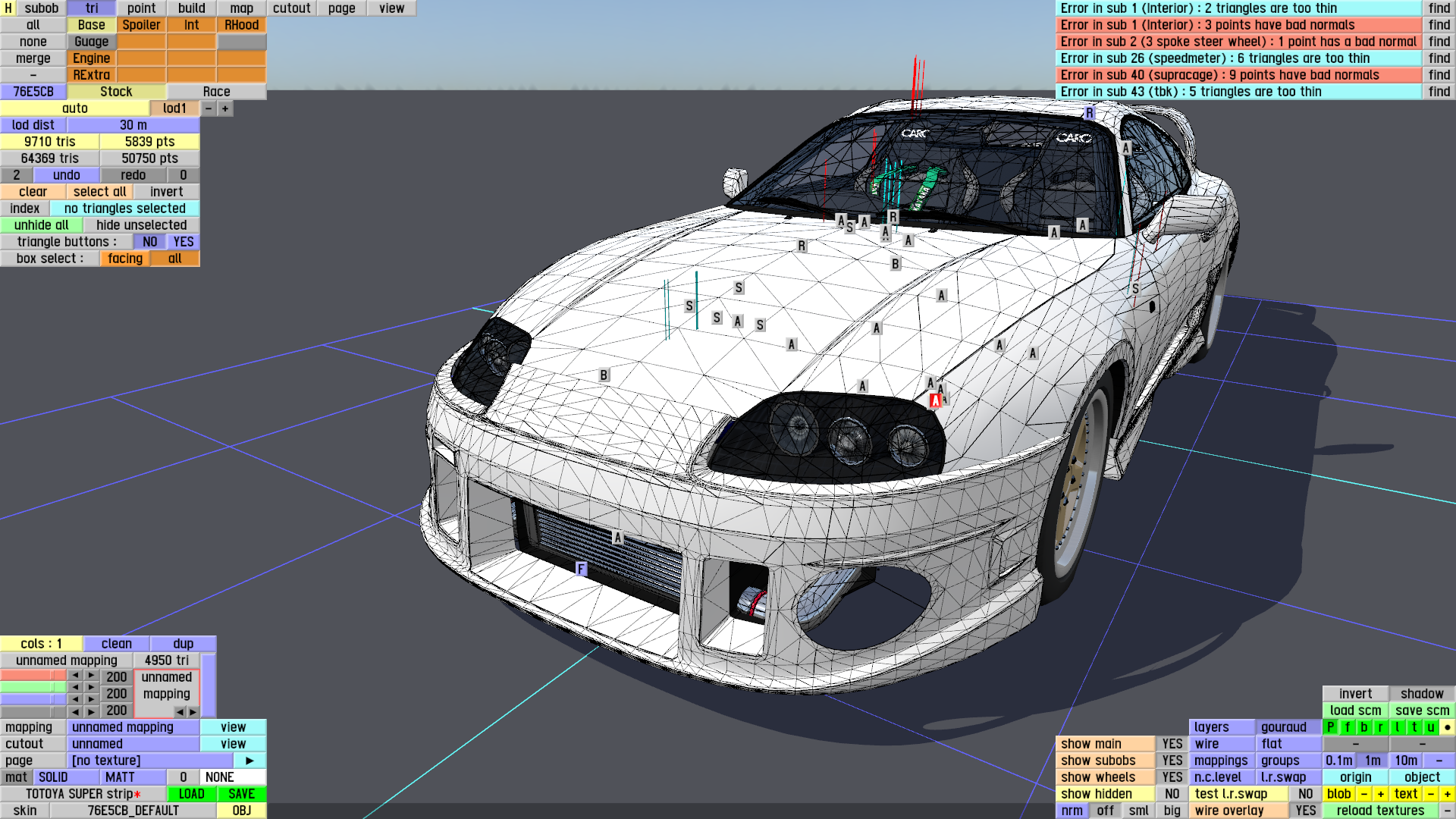Switch to the cutout tab

291,8
